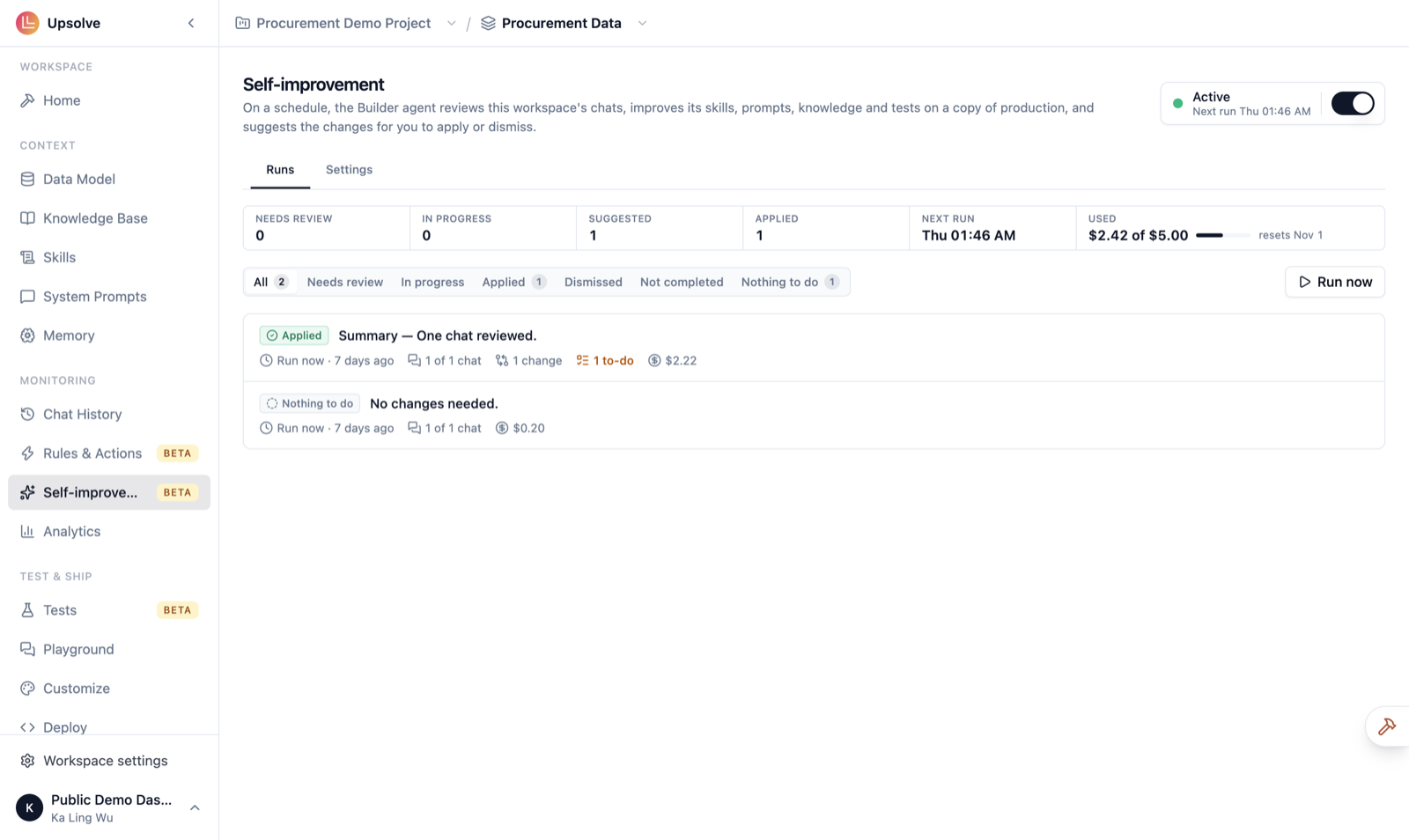Click the $2.22 cost value
The height and width of the screenshot is (840, 1409).
(673, 360)
